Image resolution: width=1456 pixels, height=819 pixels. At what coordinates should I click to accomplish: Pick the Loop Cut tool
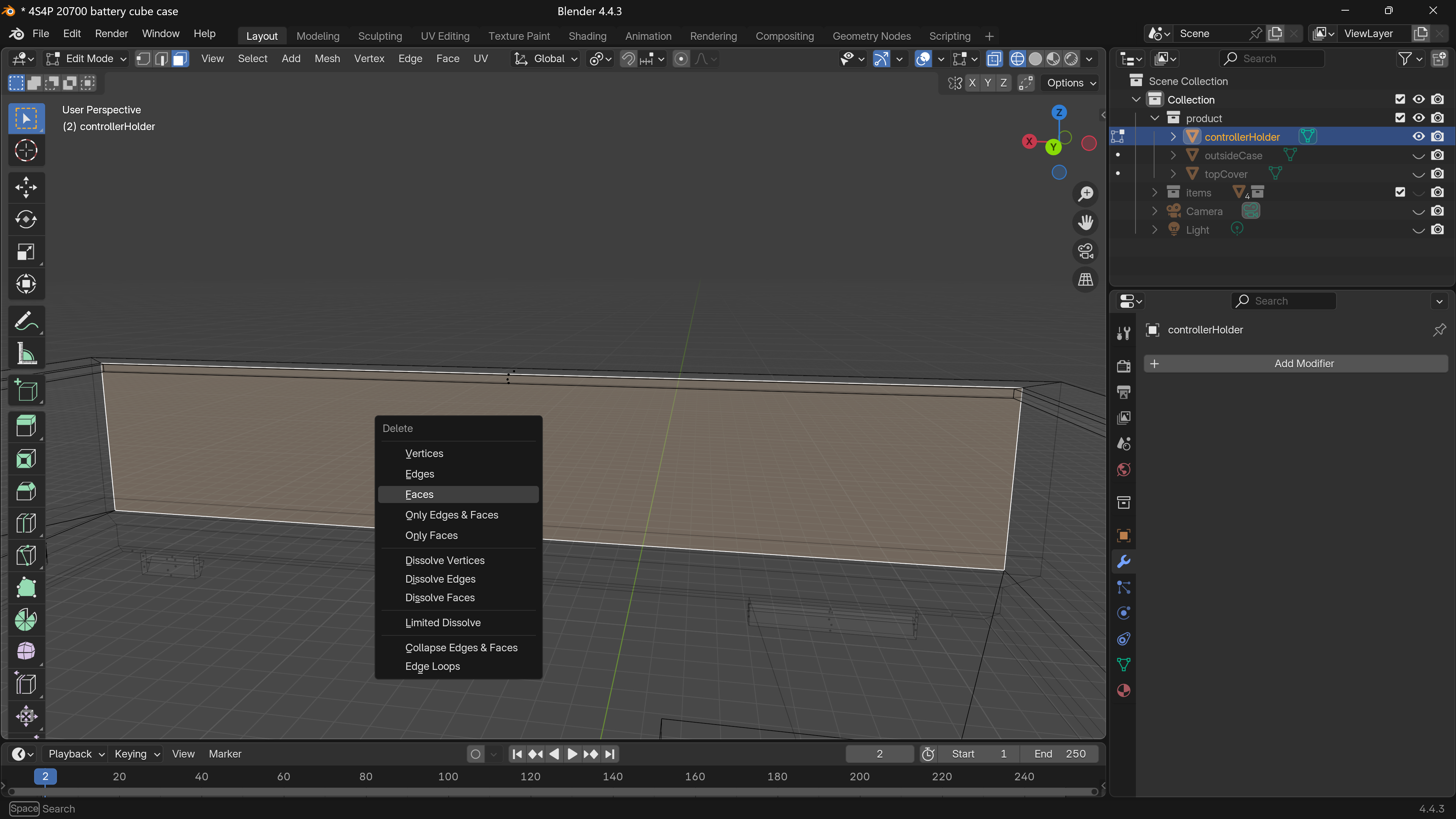tap(25, 523)
